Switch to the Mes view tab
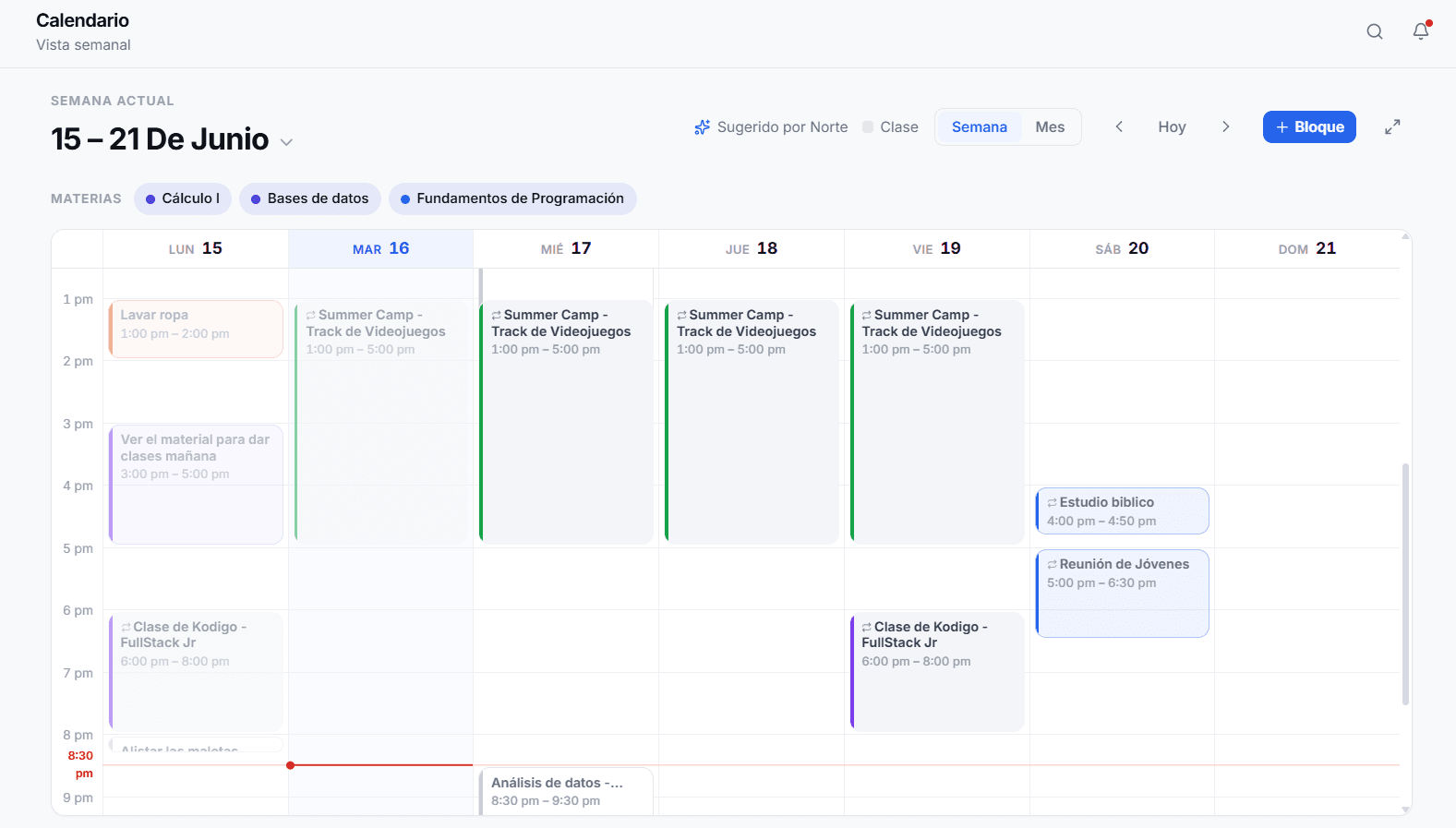 click(1050, 127)
